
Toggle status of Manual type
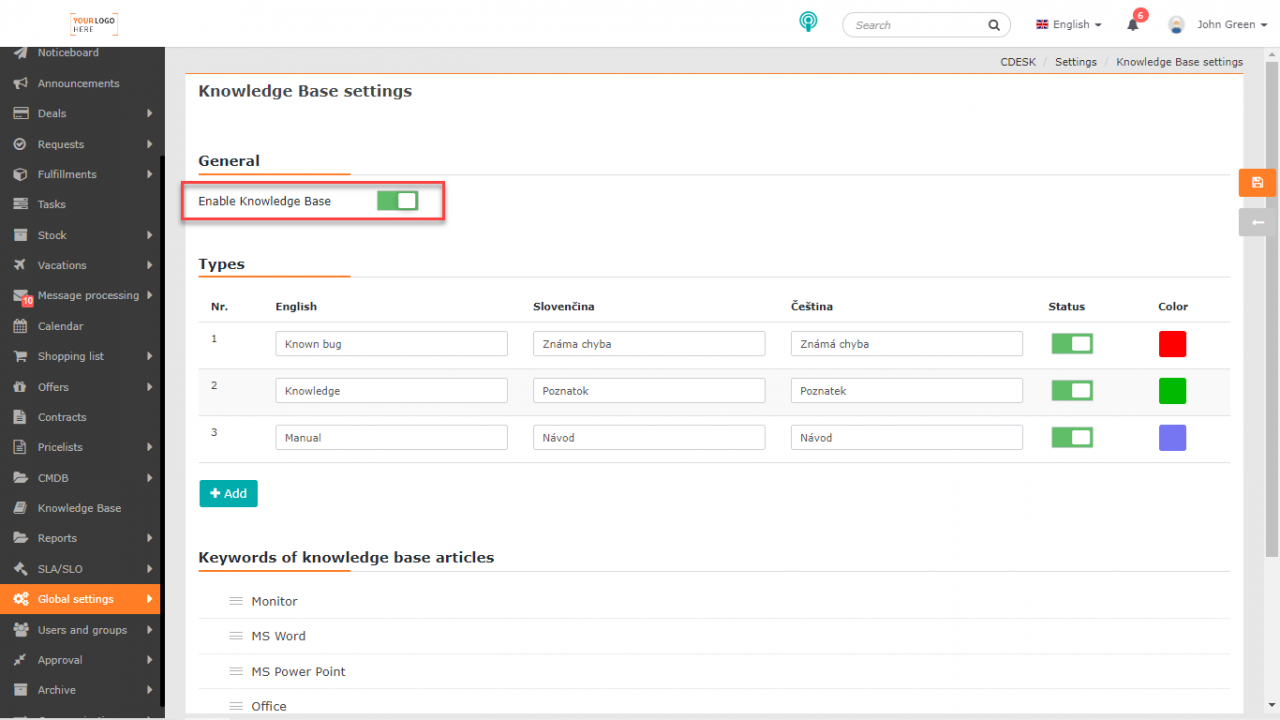click(1072, 437)
